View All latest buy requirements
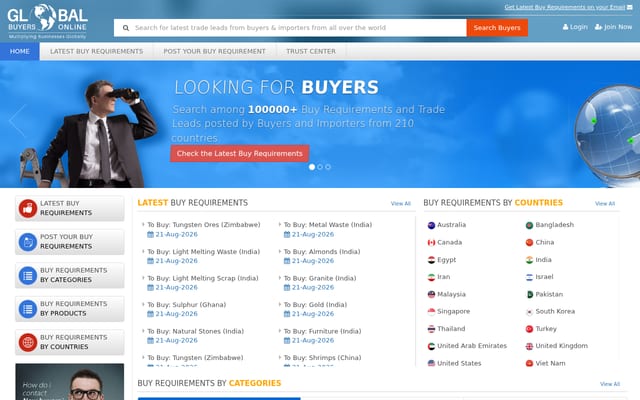Screen dimensions: 640x400 pyautogui.click(x=400, y=203)
